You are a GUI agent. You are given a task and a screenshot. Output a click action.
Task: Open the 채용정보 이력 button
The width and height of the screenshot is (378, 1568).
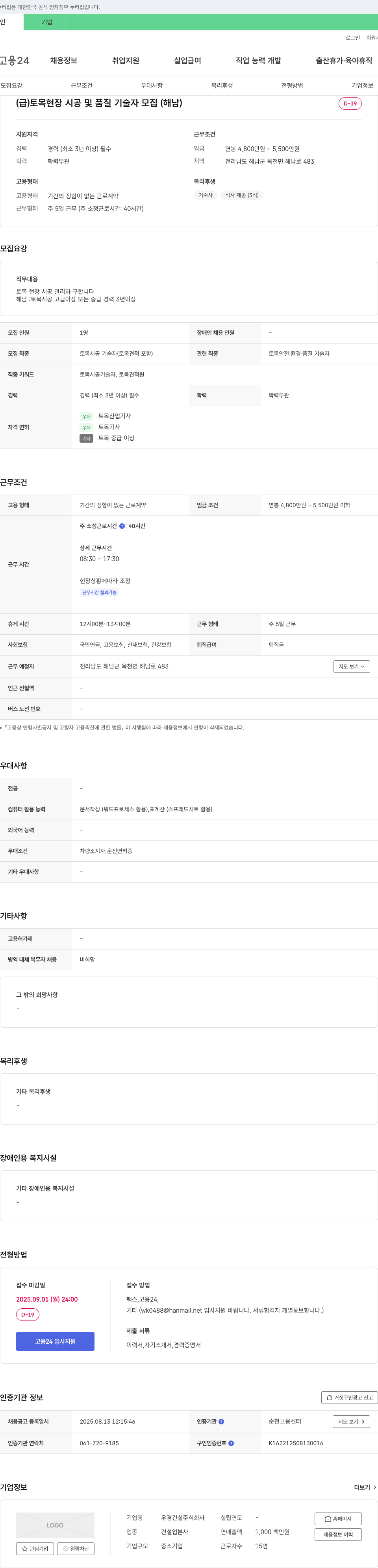[338, 1535]
